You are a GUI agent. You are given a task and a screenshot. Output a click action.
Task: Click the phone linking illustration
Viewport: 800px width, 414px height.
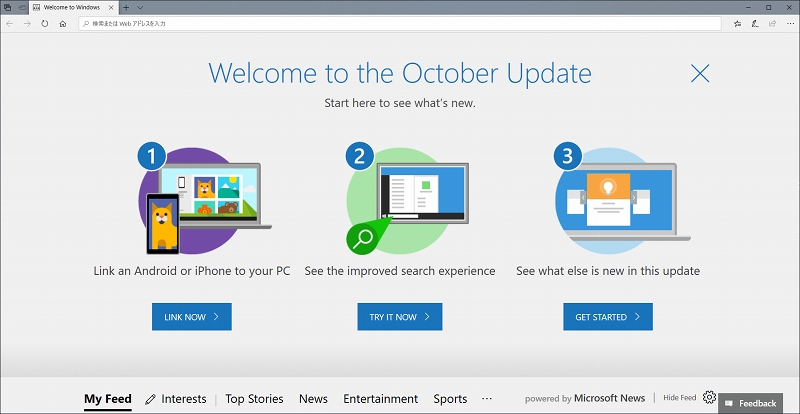203,199
